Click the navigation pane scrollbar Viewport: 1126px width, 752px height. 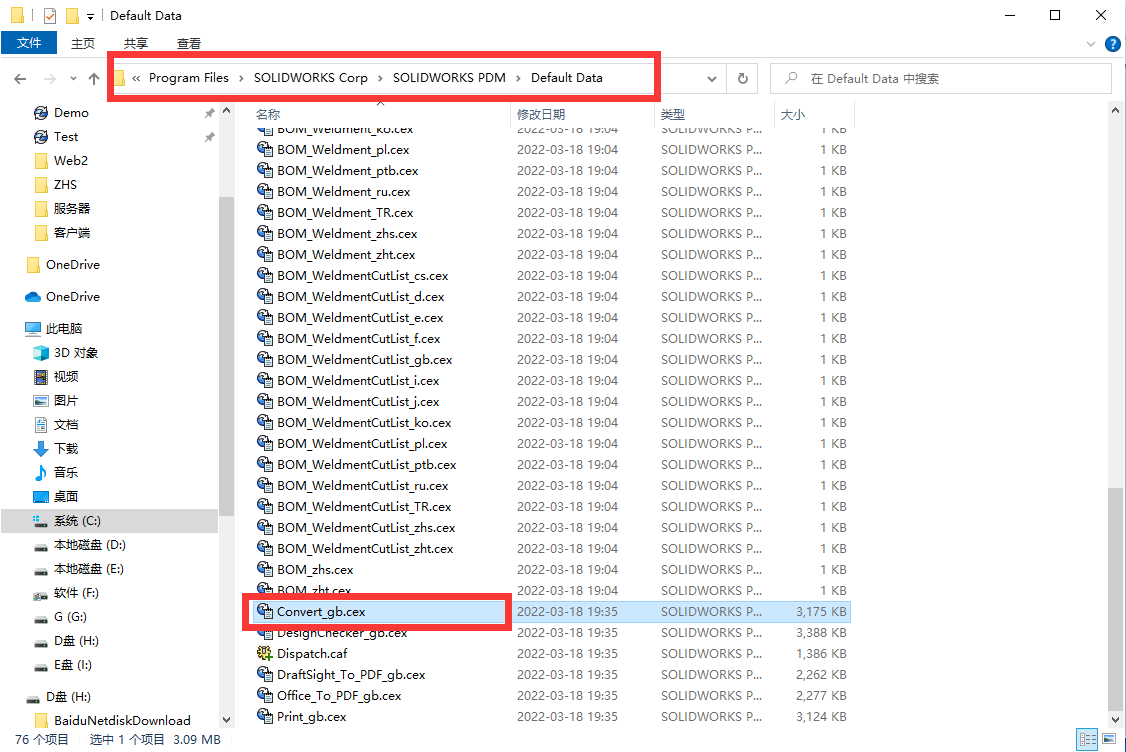226,356
